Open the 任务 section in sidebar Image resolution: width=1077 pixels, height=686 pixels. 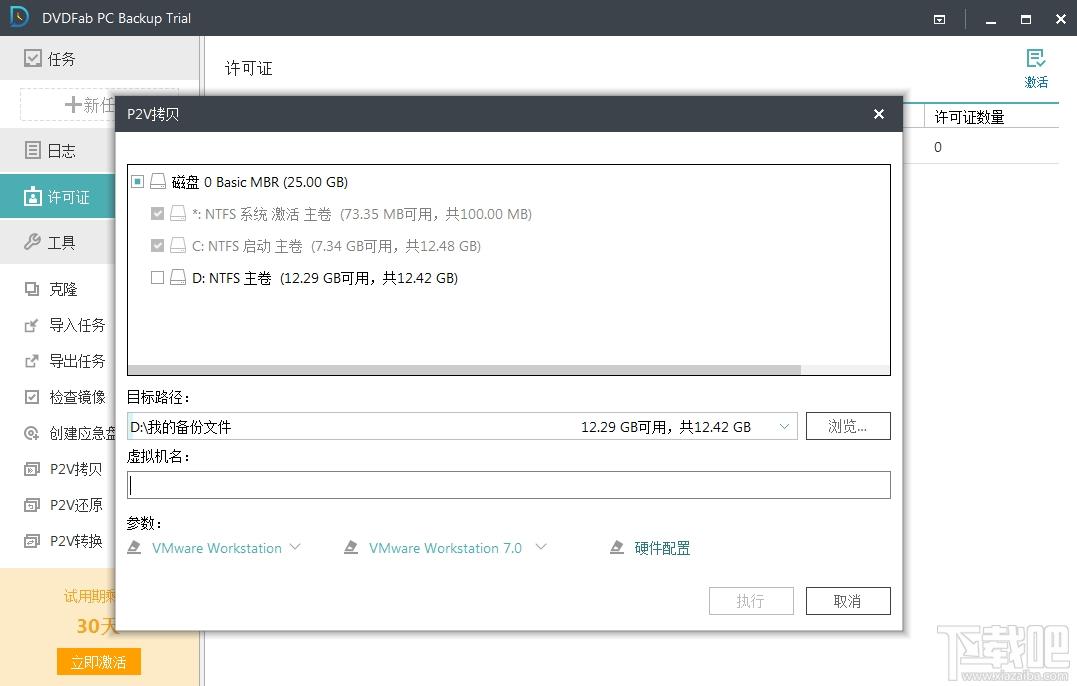[100, 58]
